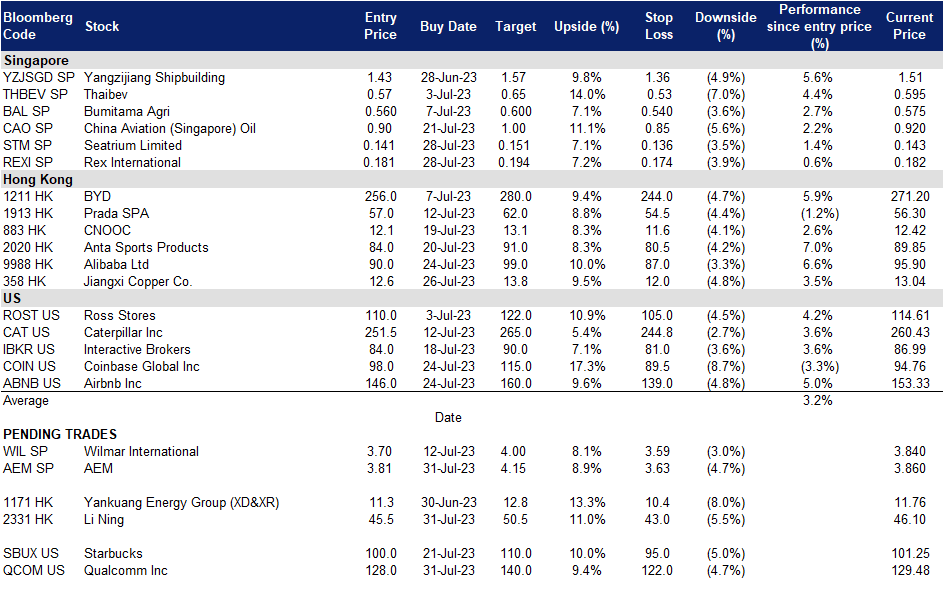This screenshot has height=596, width=943.
Task: Click the Jiangxi Copper Co. cell
Action: coord(138,281)
